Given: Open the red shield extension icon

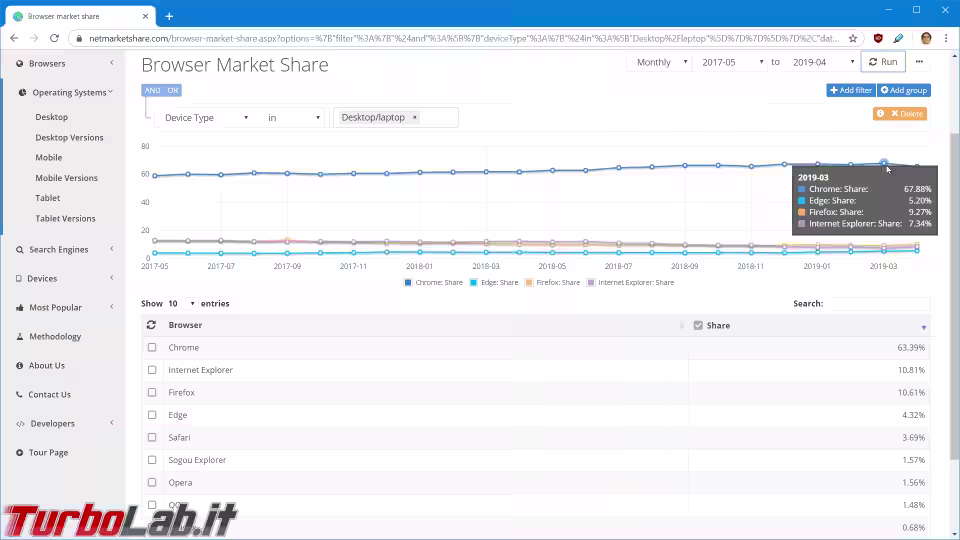Looking at the screenshot, I should click(x=878, y=38).
